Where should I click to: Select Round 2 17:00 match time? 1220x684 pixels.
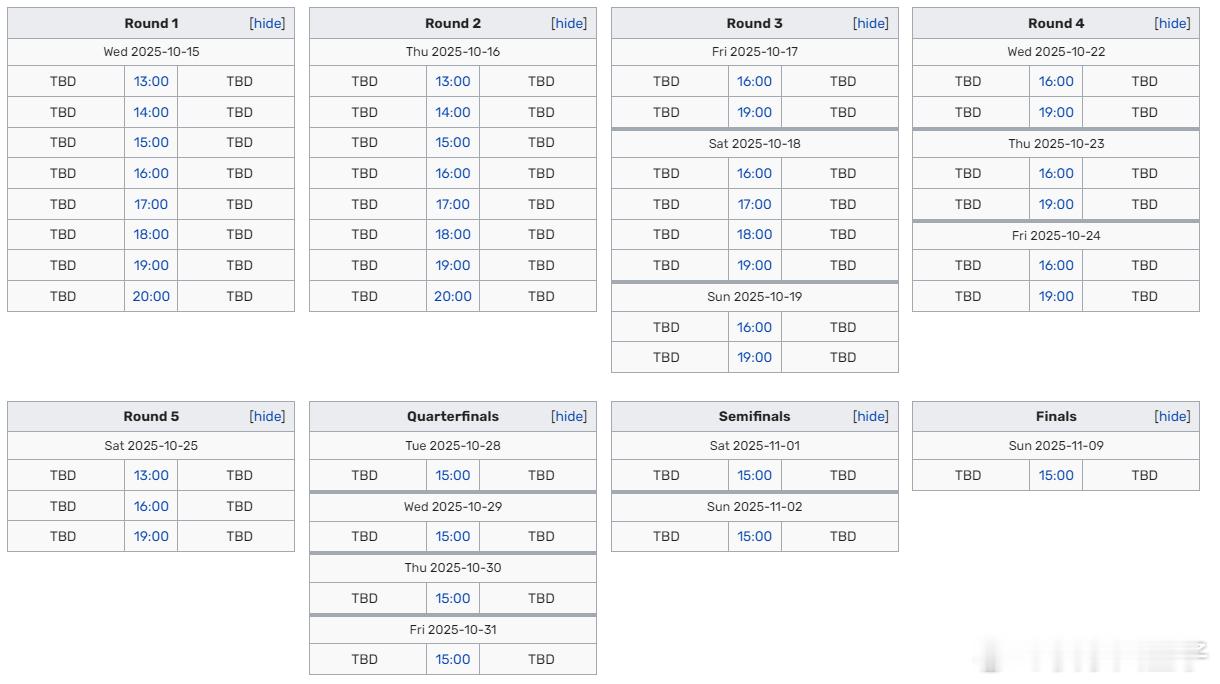tap(453, 204)
